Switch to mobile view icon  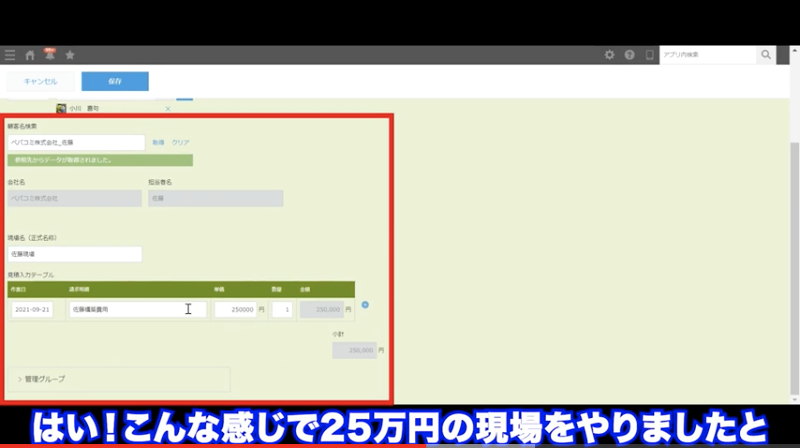(649, 55)
